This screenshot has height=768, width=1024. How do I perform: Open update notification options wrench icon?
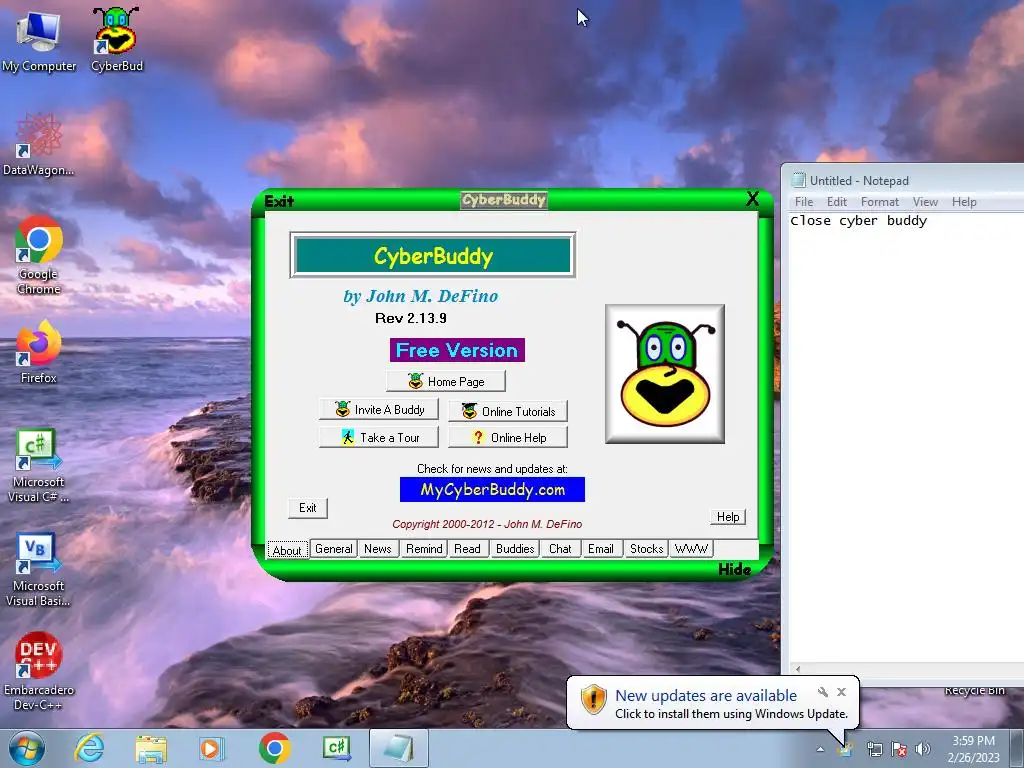[x=823, y=692]
